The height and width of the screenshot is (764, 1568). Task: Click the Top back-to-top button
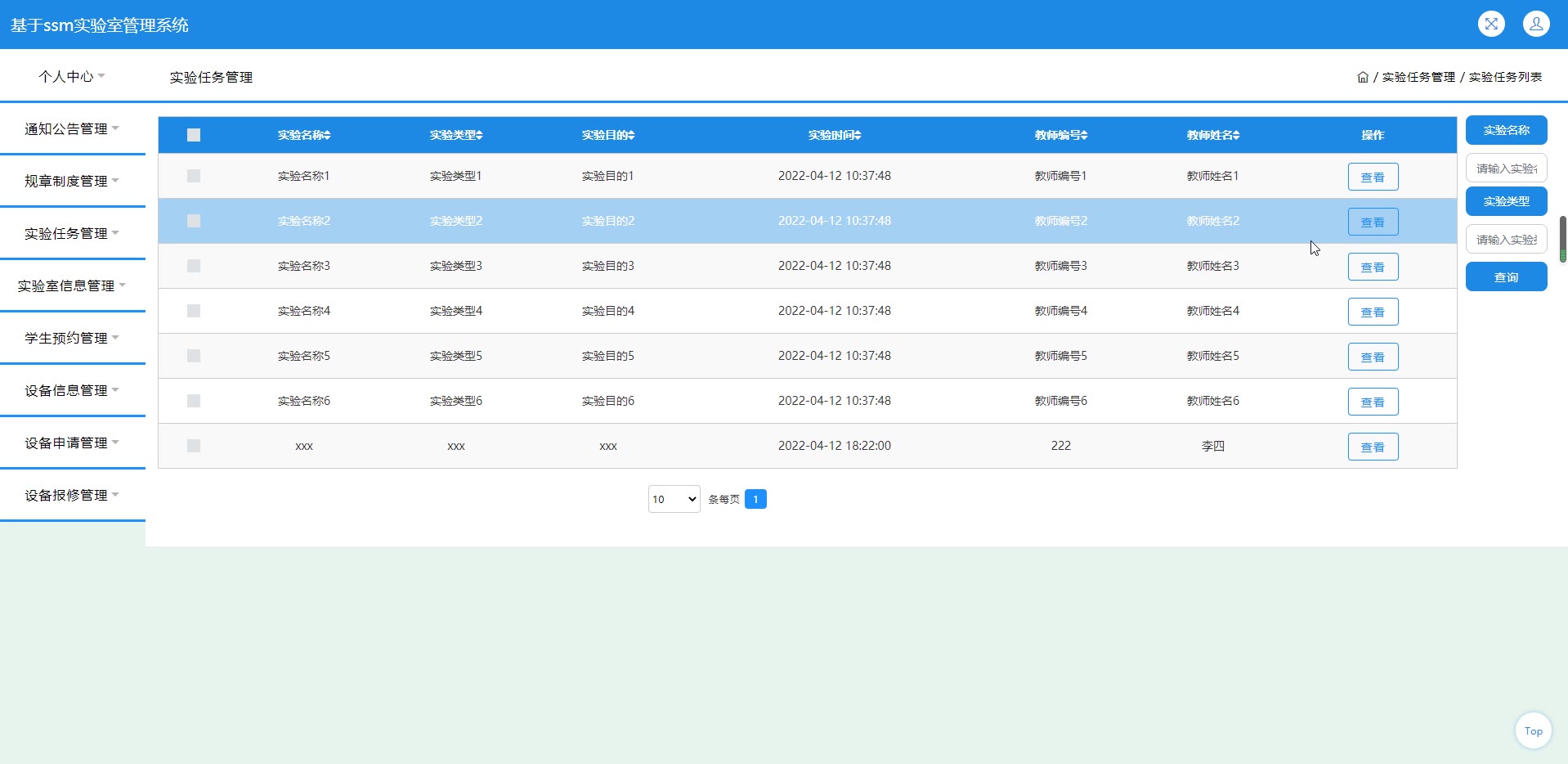1533,730
